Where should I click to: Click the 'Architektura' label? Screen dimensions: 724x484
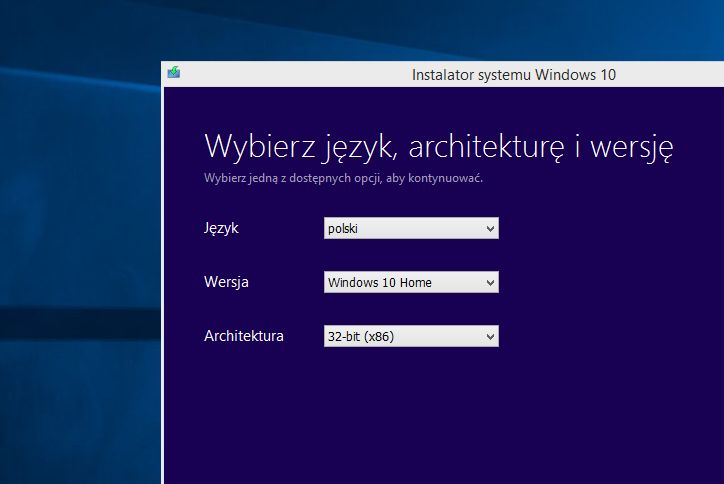coord(244,336)
